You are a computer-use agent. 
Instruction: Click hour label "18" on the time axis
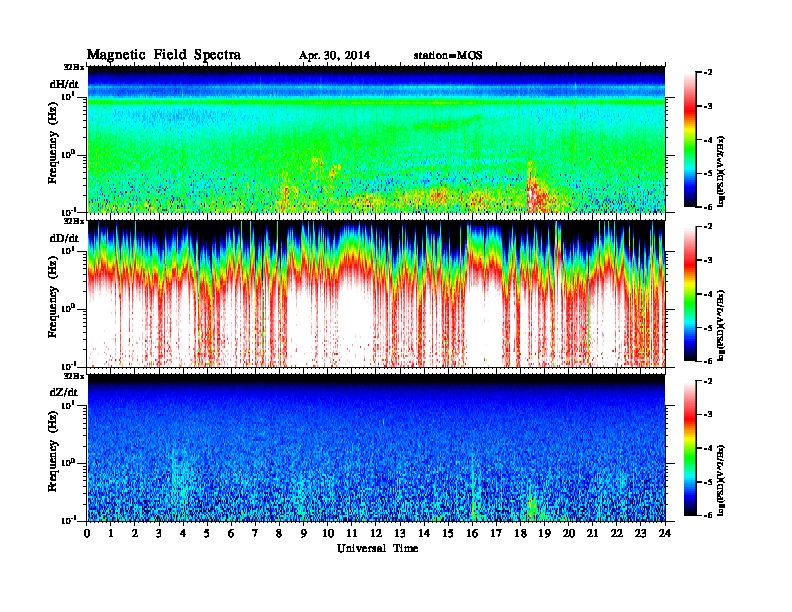coord(520,533)
